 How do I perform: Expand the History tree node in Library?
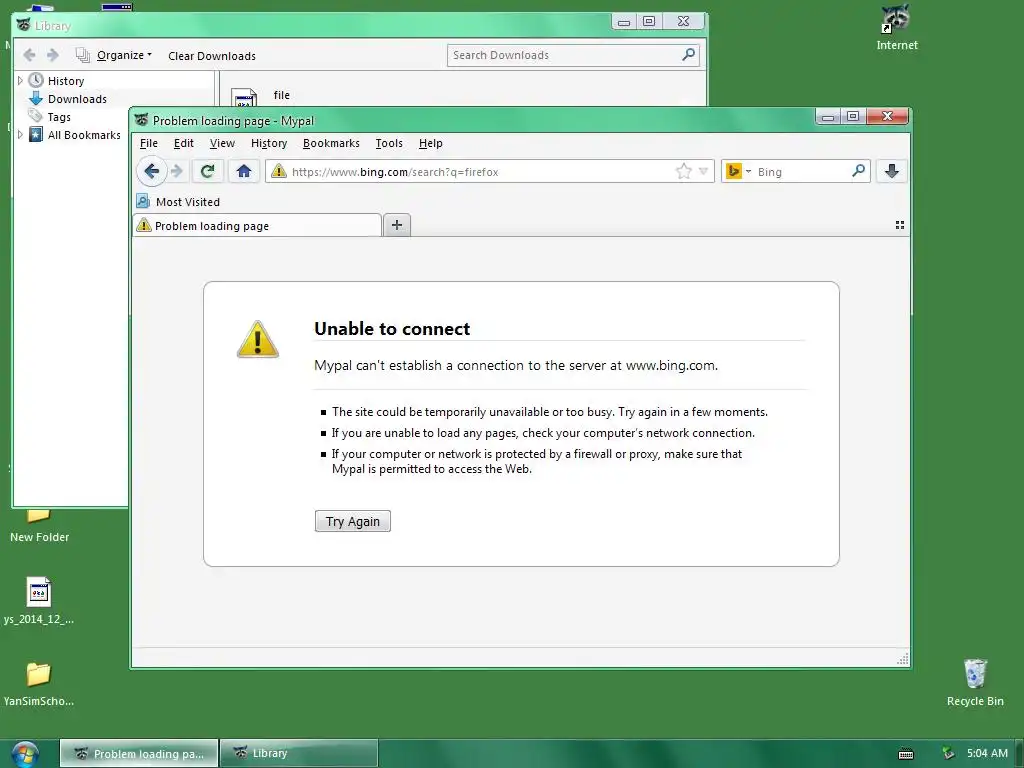[x=20, y=80]
